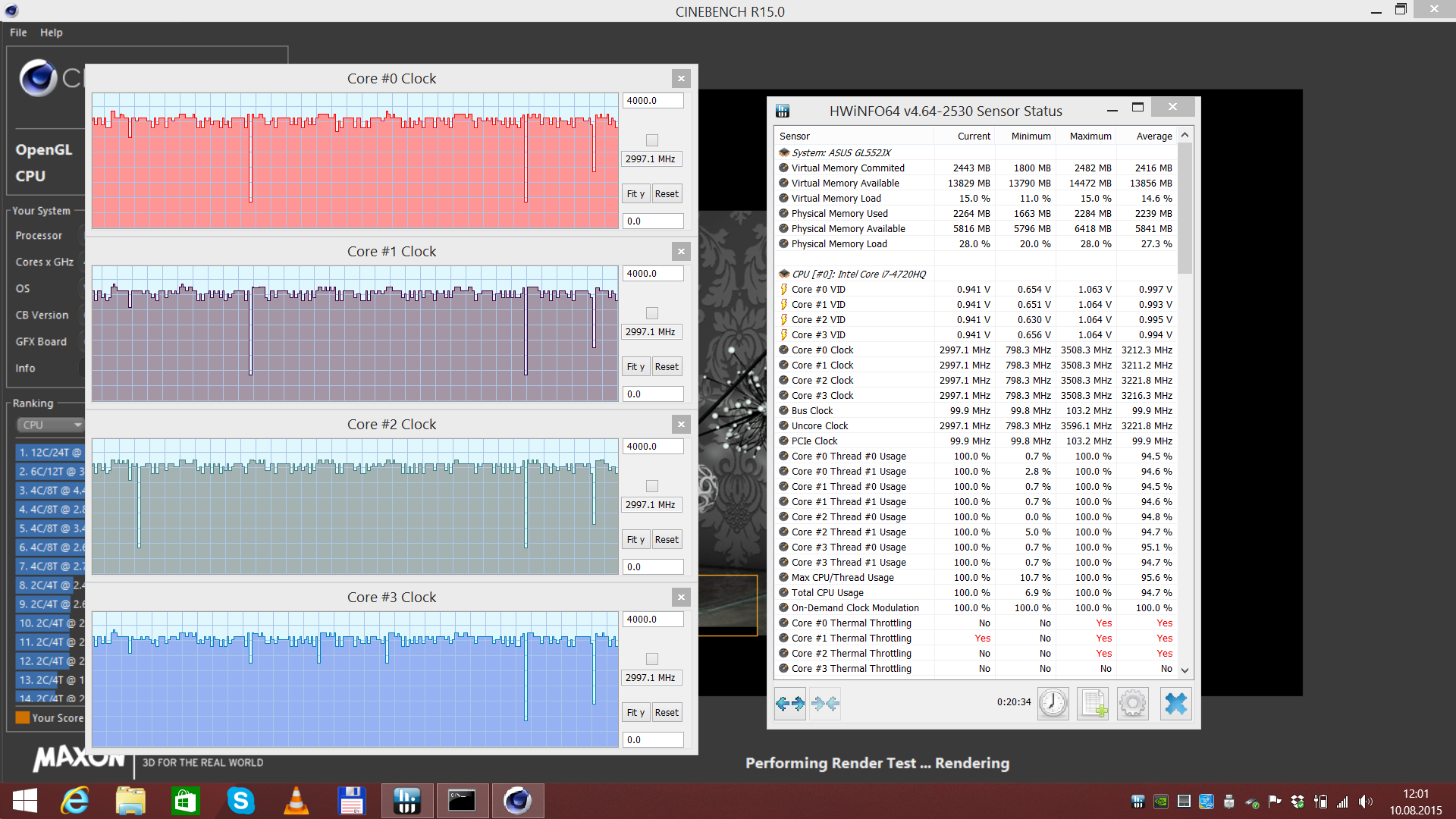Open the command prompt taskbar button

(462, 801)
